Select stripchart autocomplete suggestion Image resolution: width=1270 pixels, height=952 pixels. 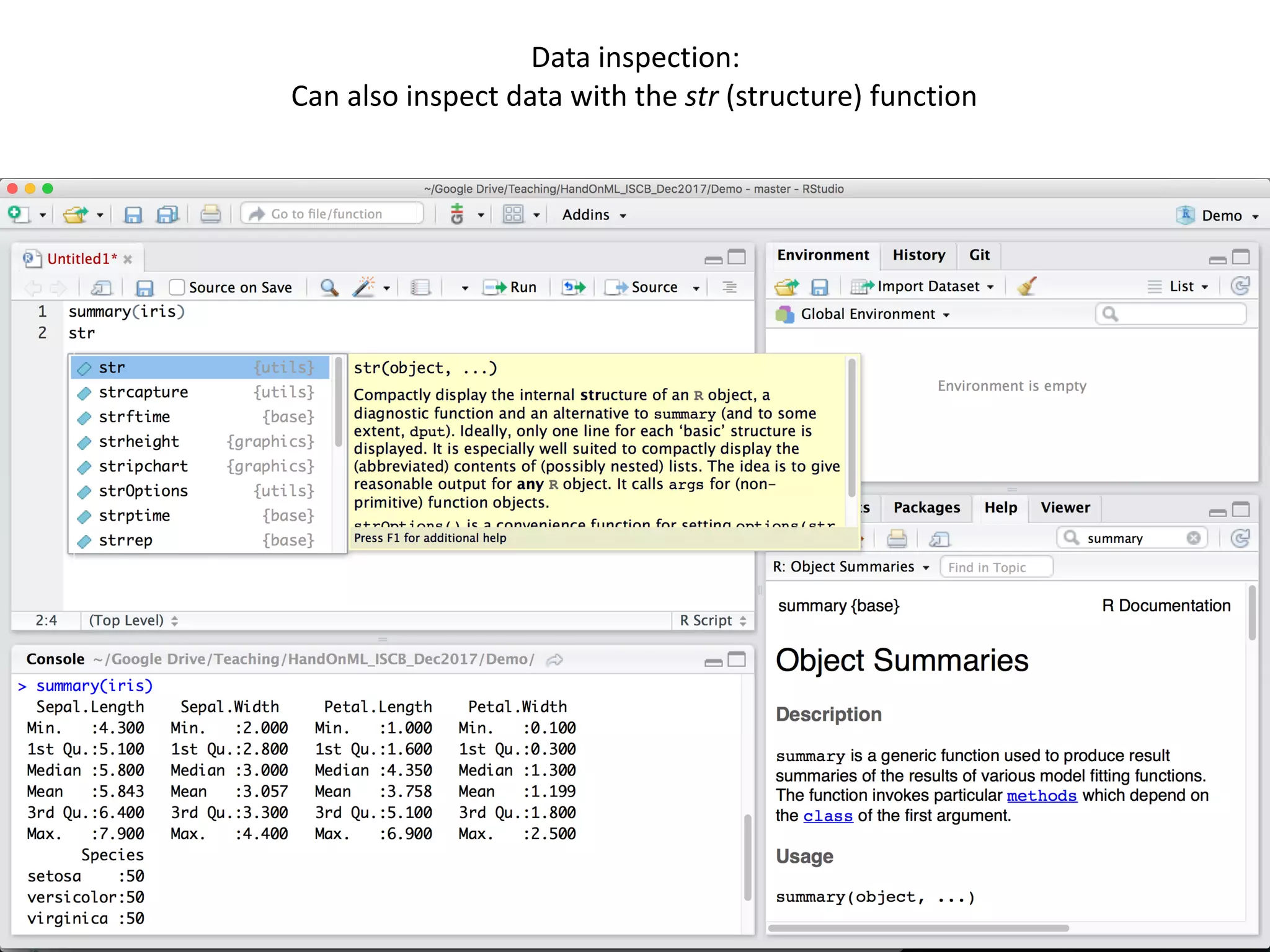pos(200,466)
